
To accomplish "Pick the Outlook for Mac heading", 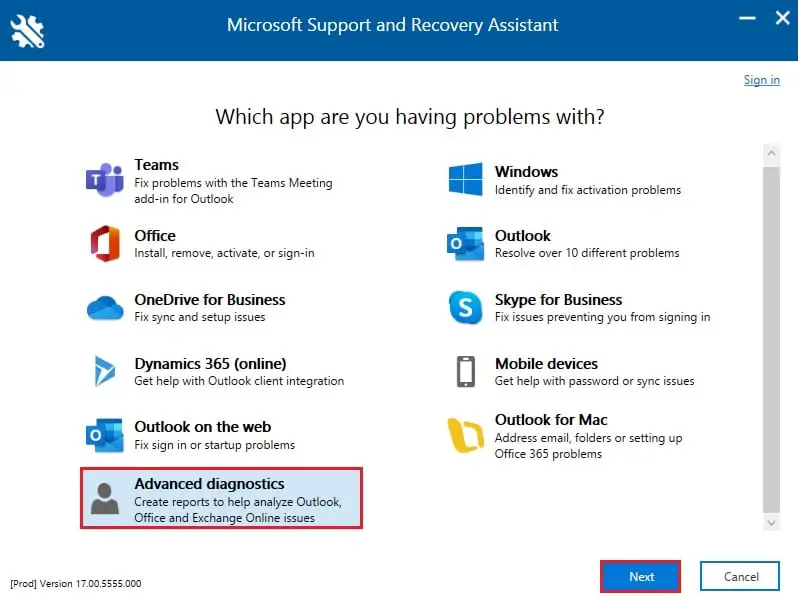I will pos(551,420).
